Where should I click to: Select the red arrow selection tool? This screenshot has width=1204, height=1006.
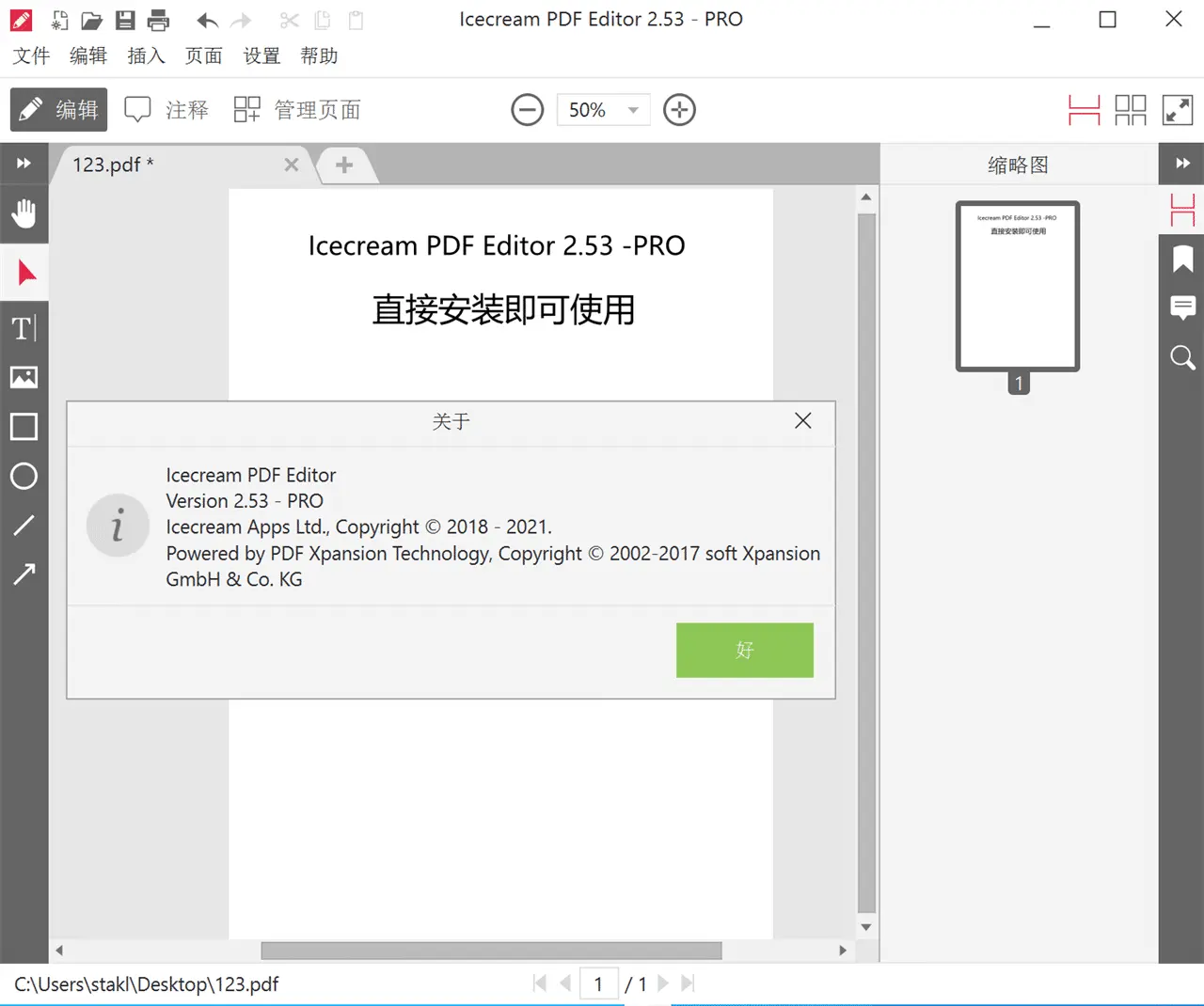pyautogui.click(x=25, y=274)
